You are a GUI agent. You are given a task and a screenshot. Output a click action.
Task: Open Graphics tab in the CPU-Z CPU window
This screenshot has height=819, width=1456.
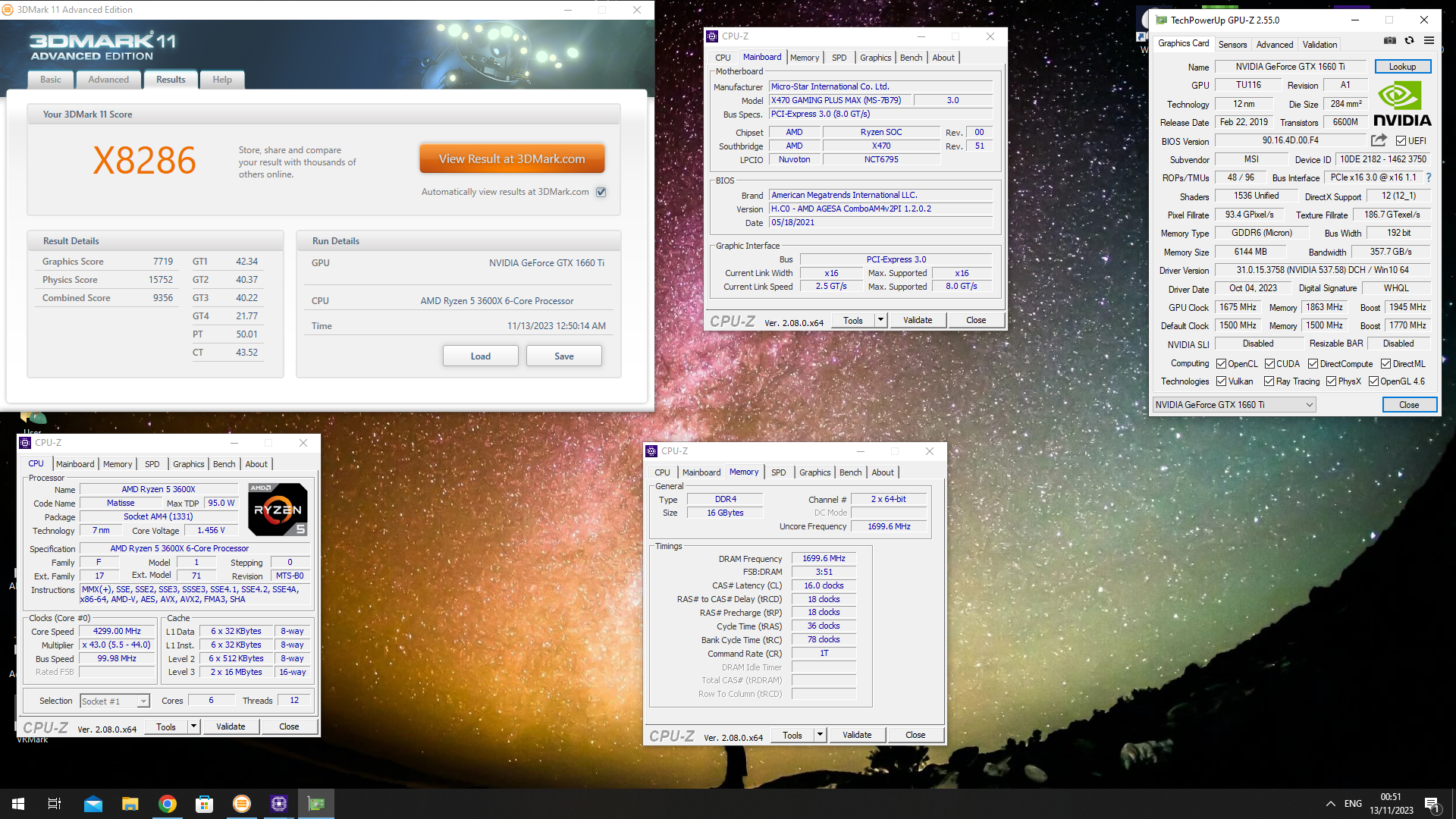(x=188, y=464)
